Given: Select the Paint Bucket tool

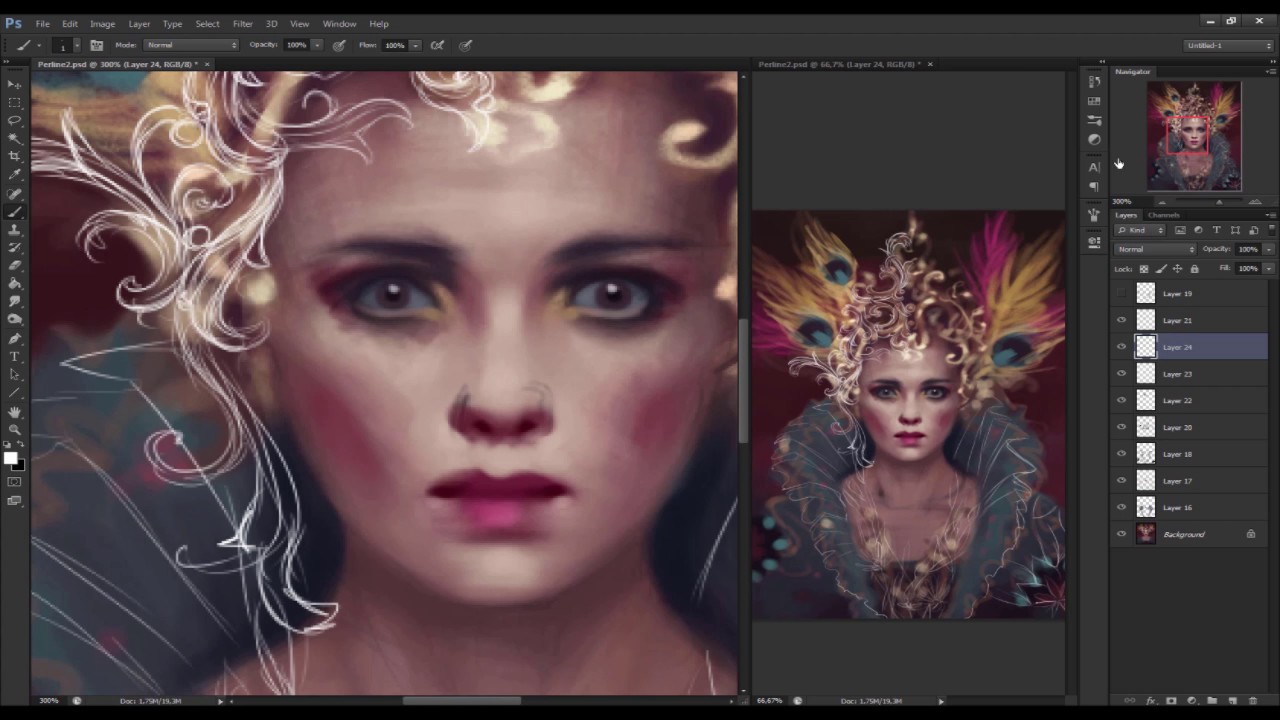Looking at the screenshot, I should tap(14, 283).
